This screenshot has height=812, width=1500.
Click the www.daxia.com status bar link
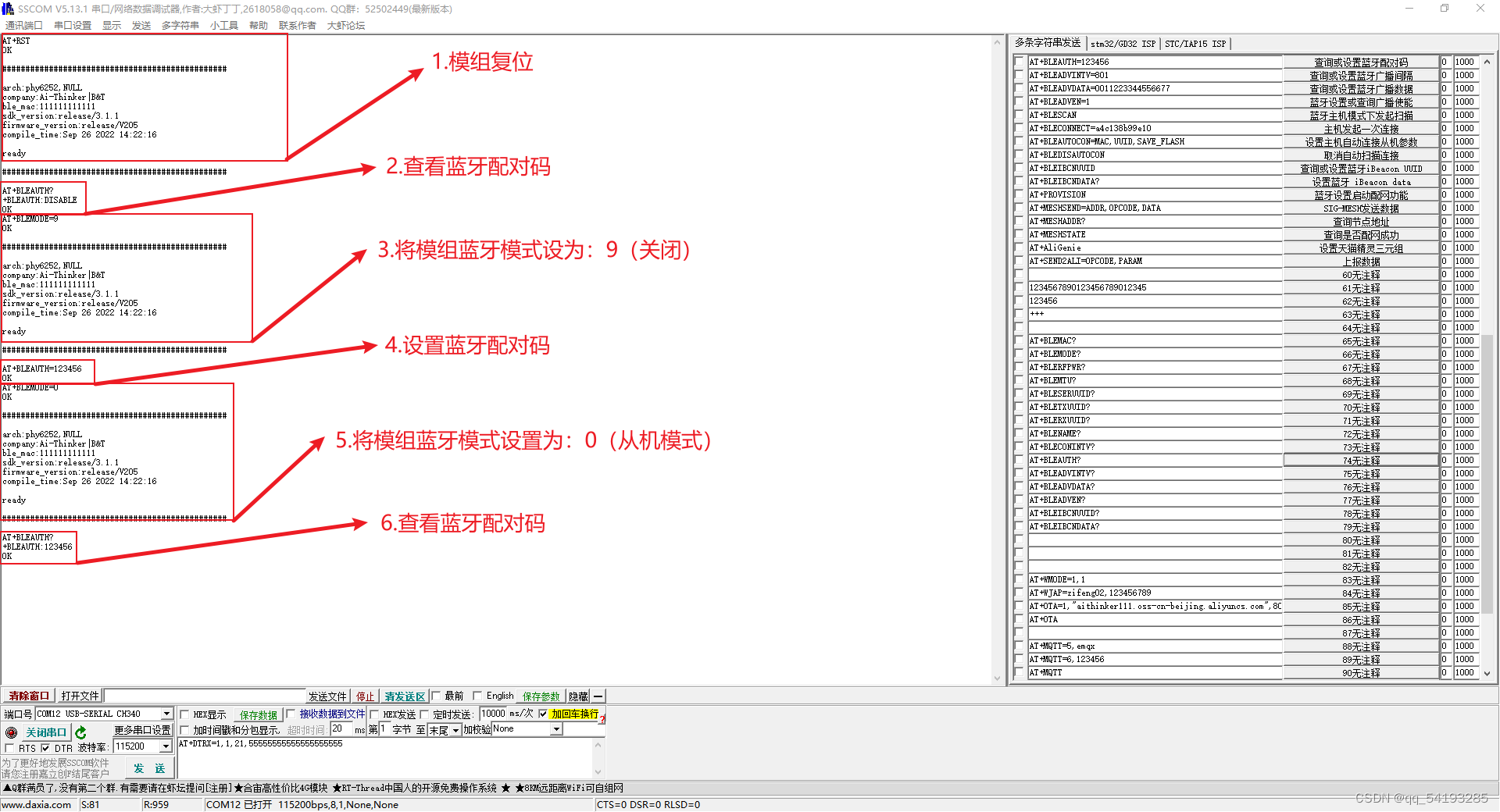coord(36,805)
